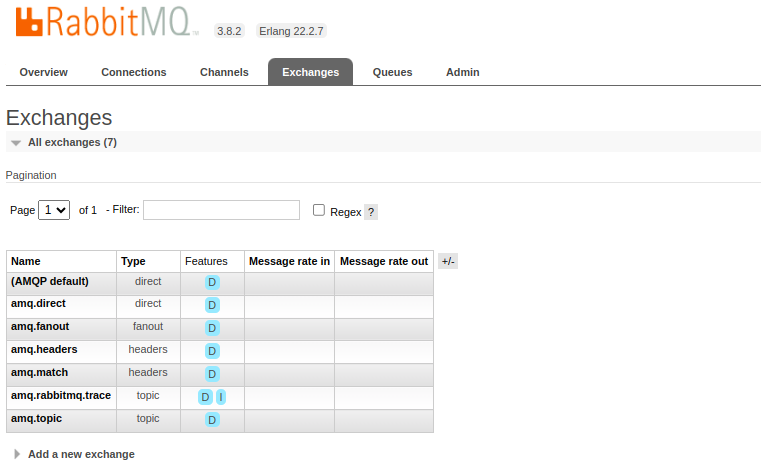Open the Queues tab
The width and height of the screenshot is (761, 474).
tap(393, 72)
